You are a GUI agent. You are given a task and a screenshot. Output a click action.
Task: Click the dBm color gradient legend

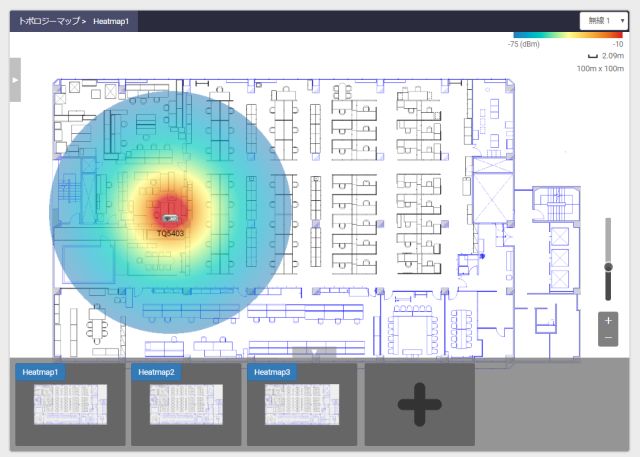568,35
